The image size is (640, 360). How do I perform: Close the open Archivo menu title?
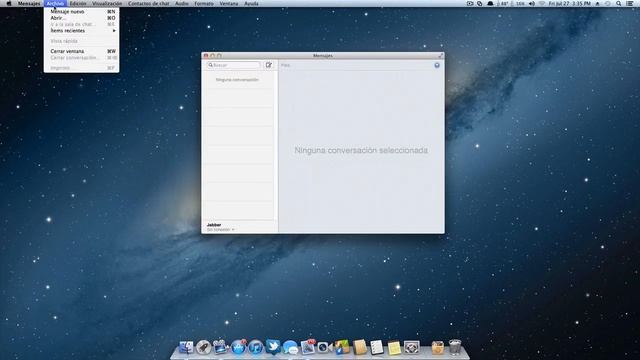pos(55,3)
